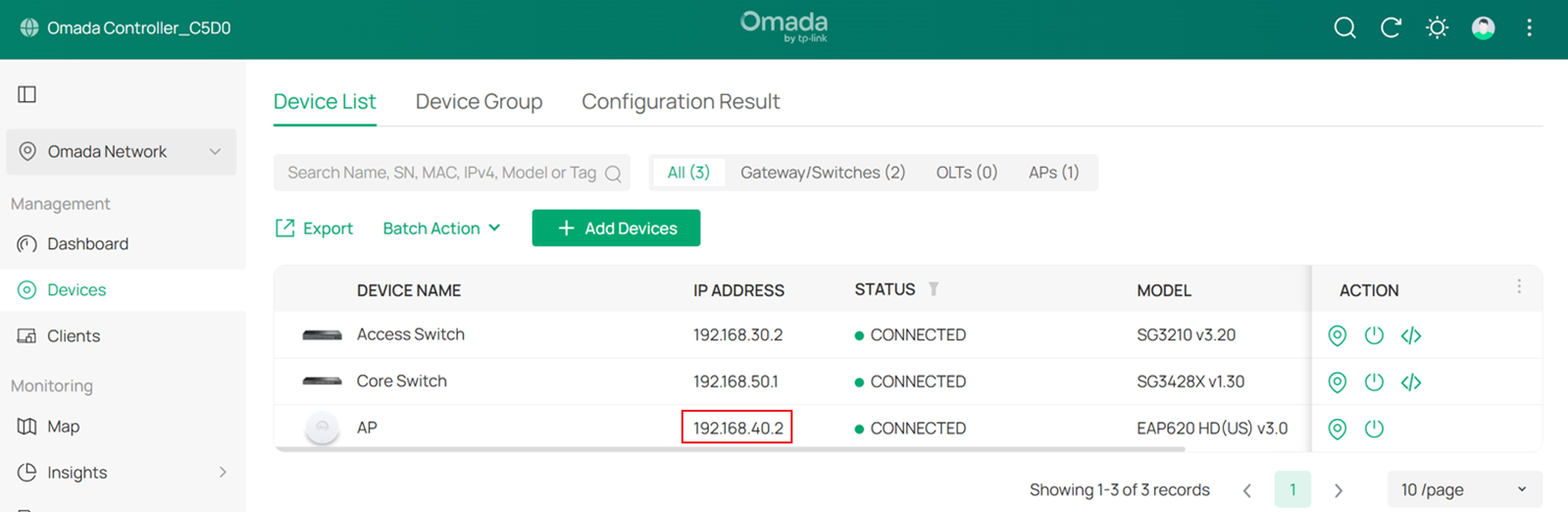
Task: Click the device search input field
Action: pyautogui.click(x=451, y=173)
